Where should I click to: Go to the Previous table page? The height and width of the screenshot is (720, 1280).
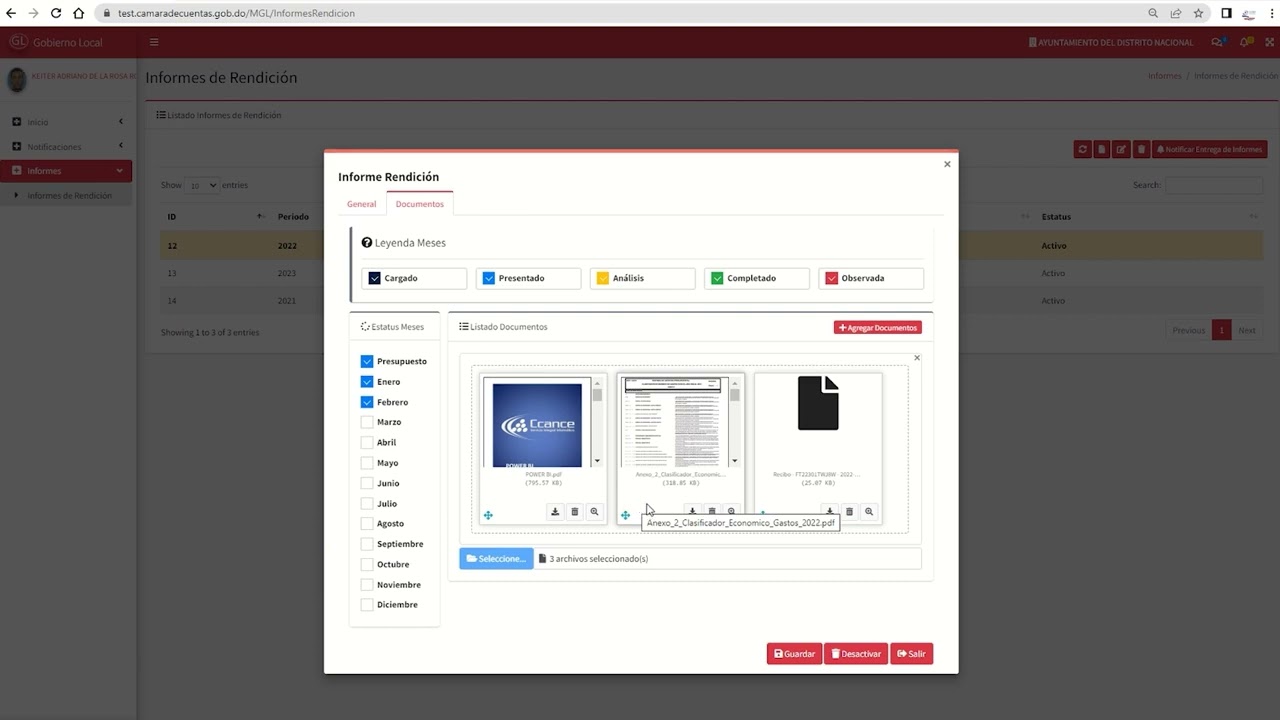1188,330
